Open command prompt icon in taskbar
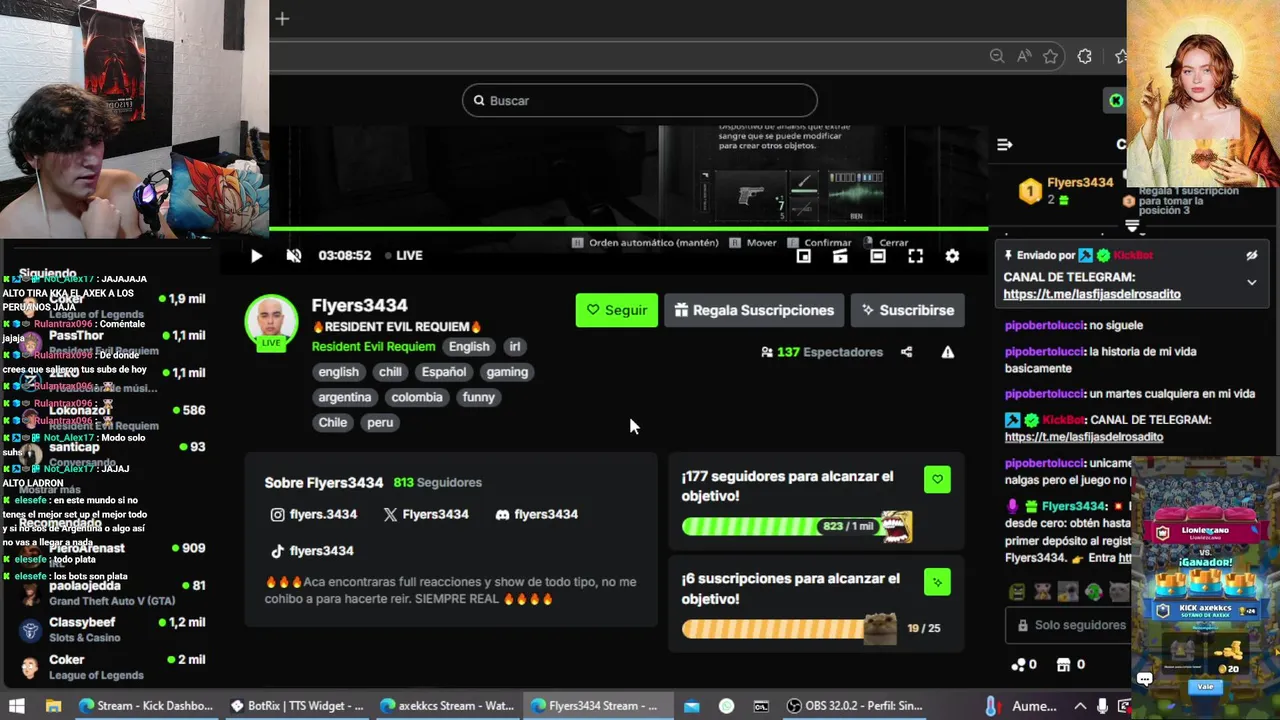The image size is (1280, 720). [761, 706]
